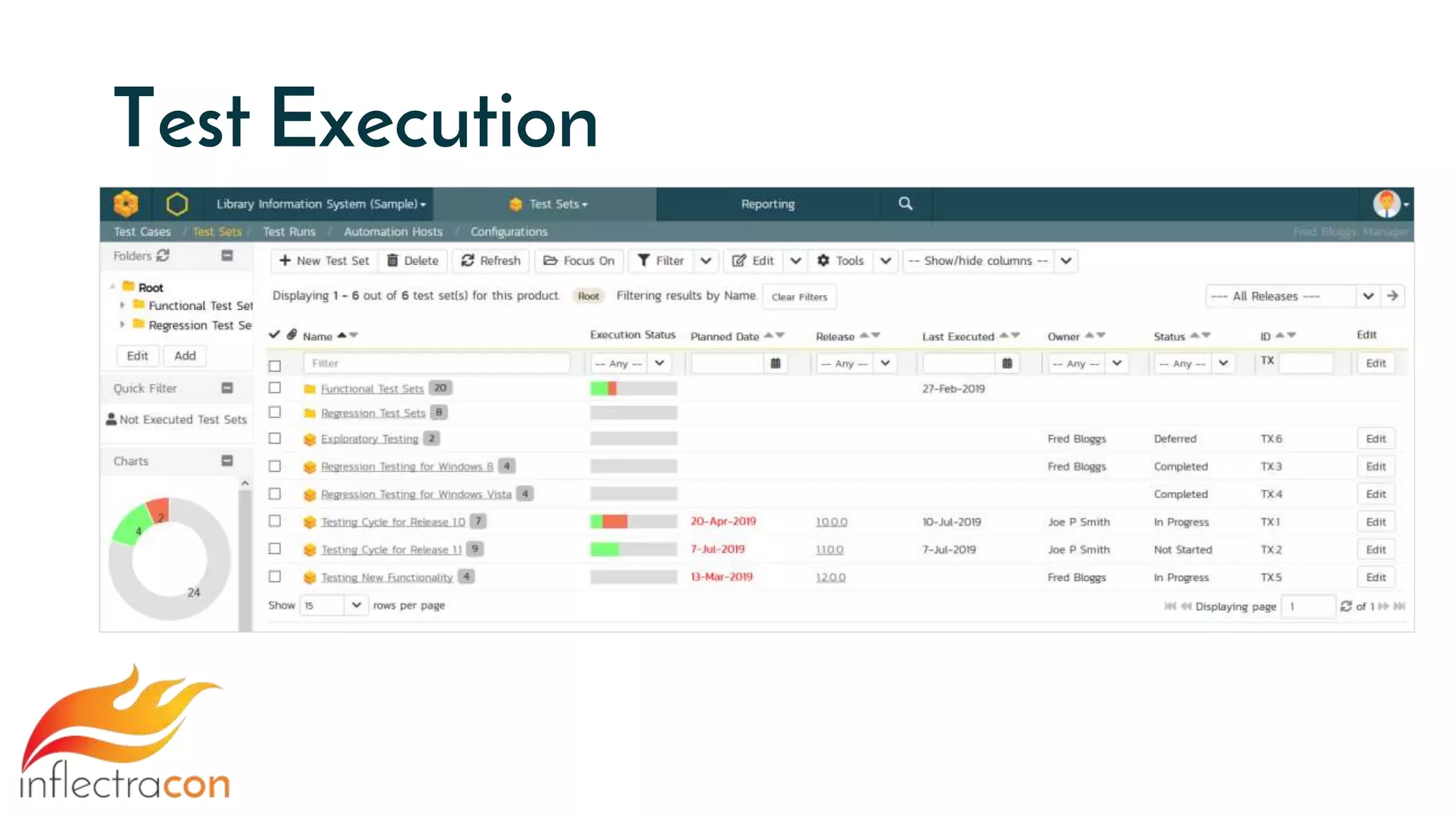
Task: Open the Automation Hosts tab
Action: (x=393, y=232)
